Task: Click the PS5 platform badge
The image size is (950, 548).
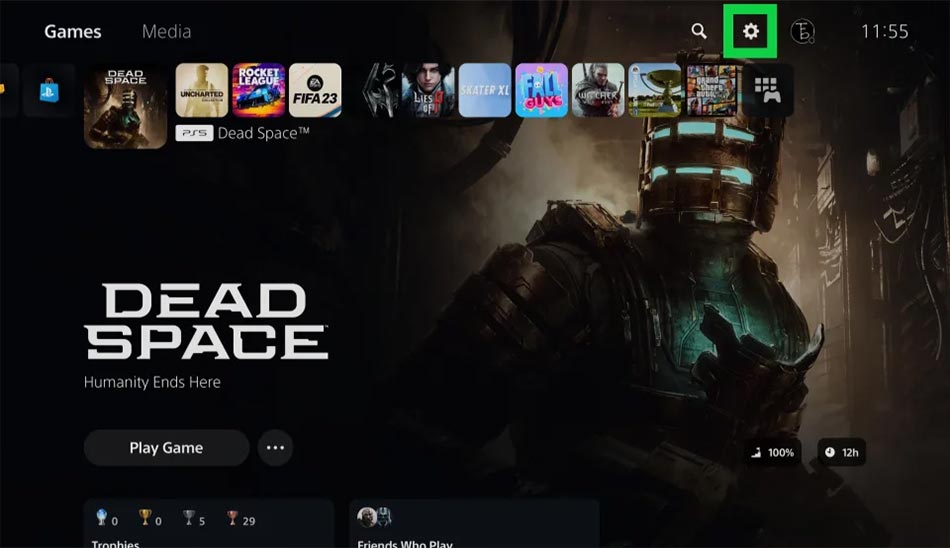Action: click(194, 133)
